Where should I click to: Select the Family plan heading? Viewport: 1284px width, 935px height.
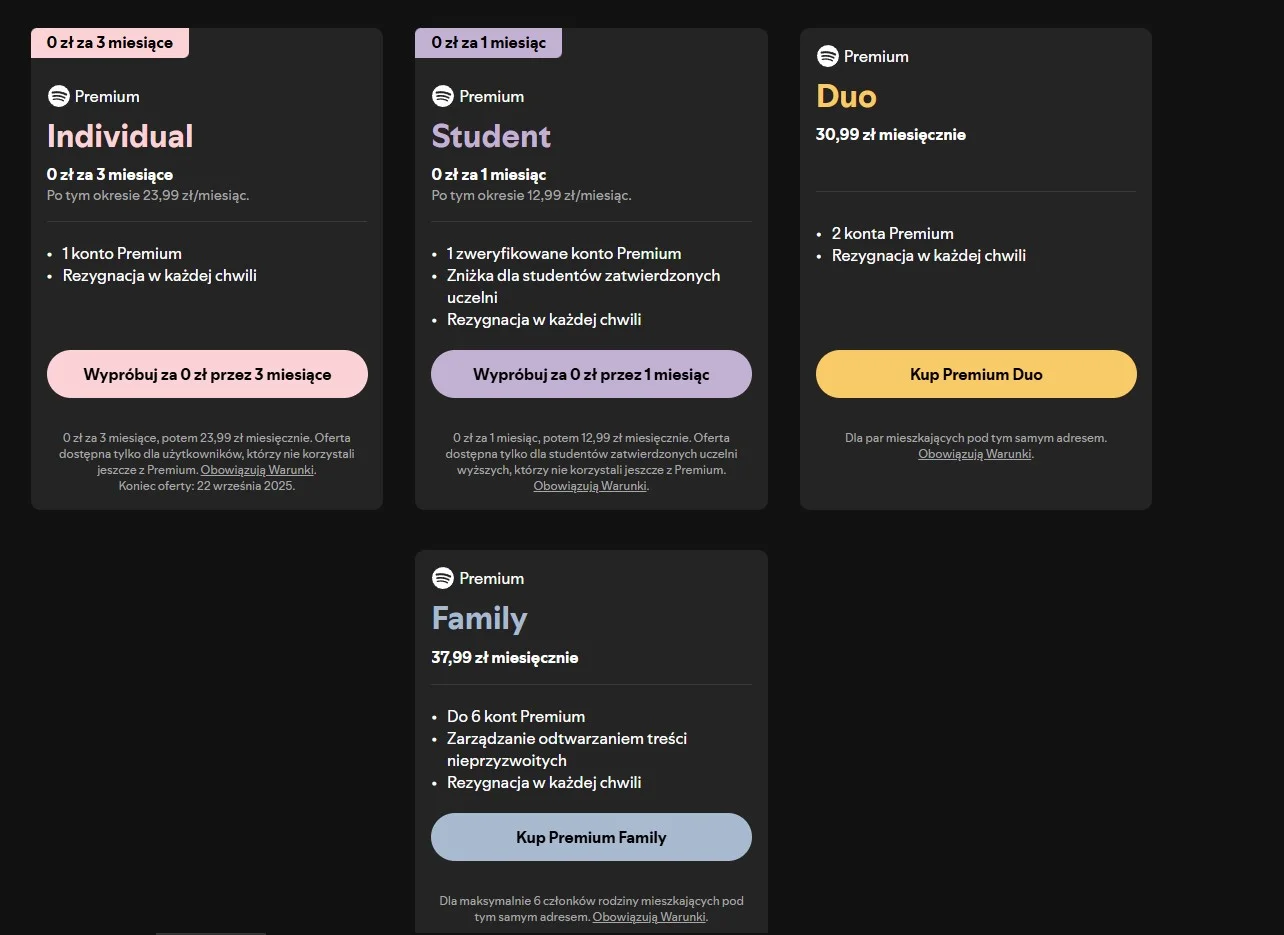pos(479,619)
